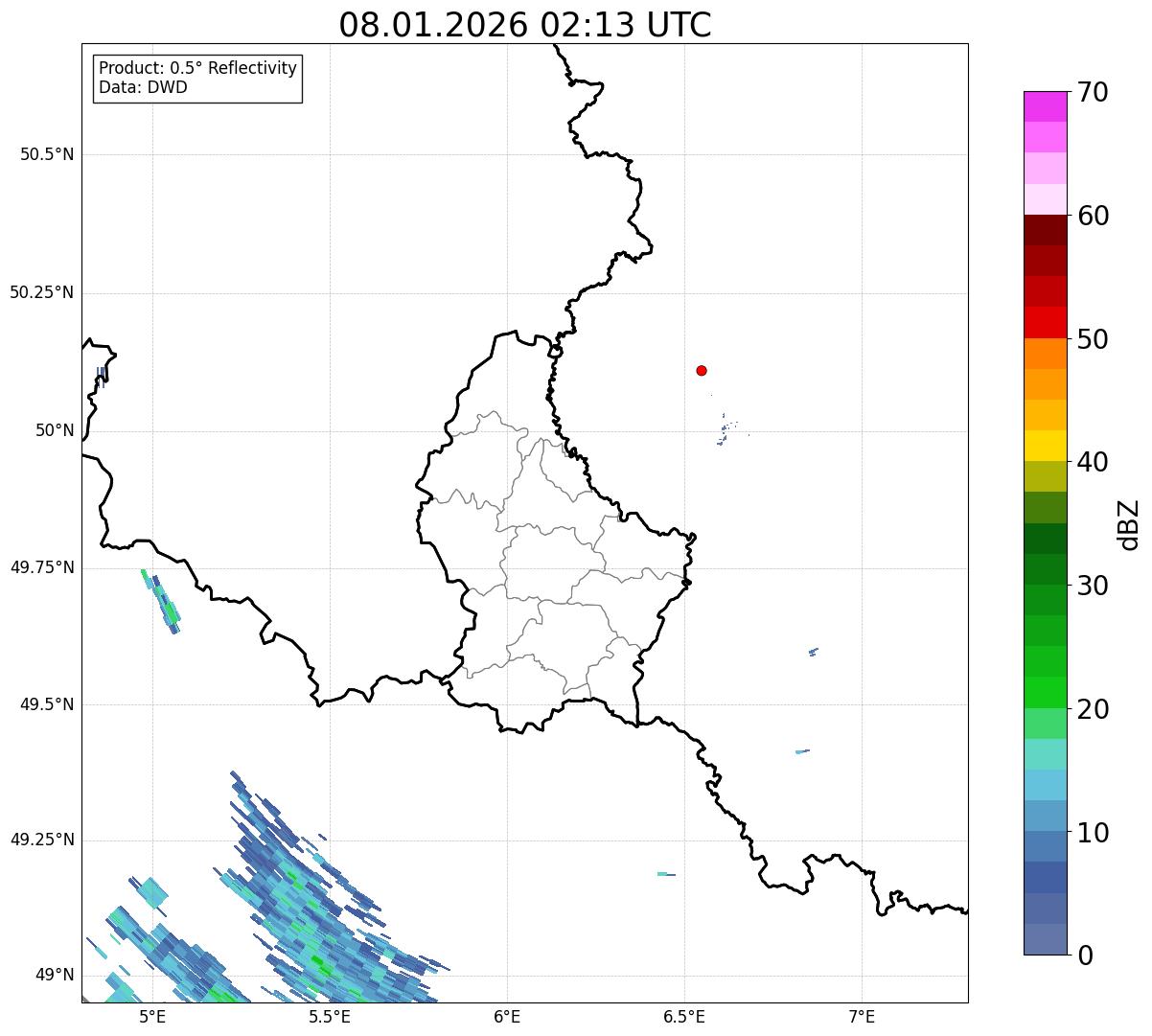Viewport: 1152px width, 1036px height.
Task: Click the 5°E longitude label
Action: click(x=152, y=1016)
